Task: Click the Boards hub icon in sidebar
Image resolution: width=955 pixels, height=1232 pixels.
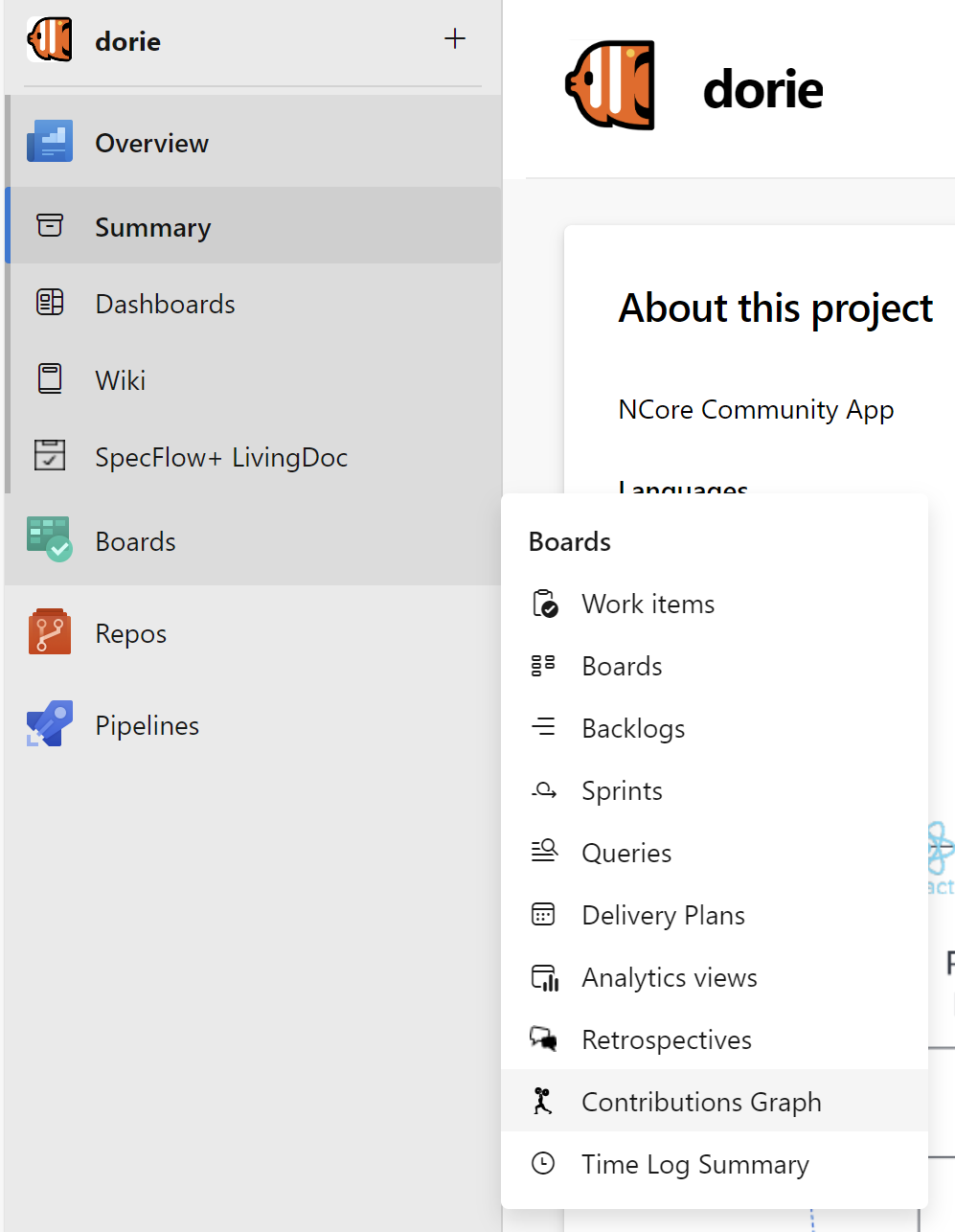Action: click(50, 539)
